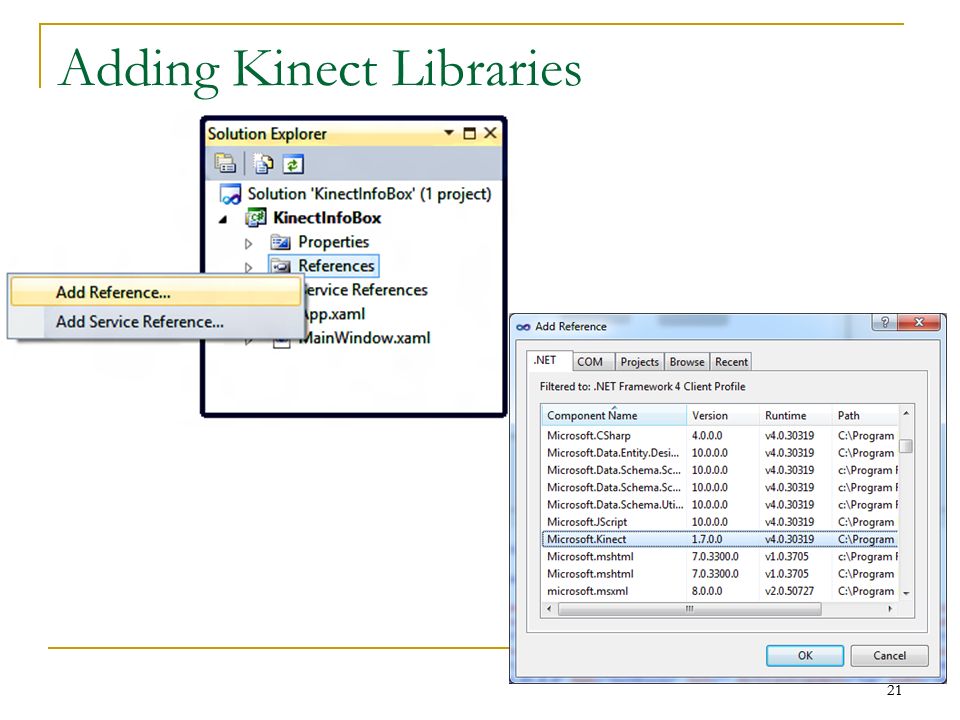Screen dimensions: 960x720
Task: Maximize the Solution Explorer panel
Action: (470, 133)
